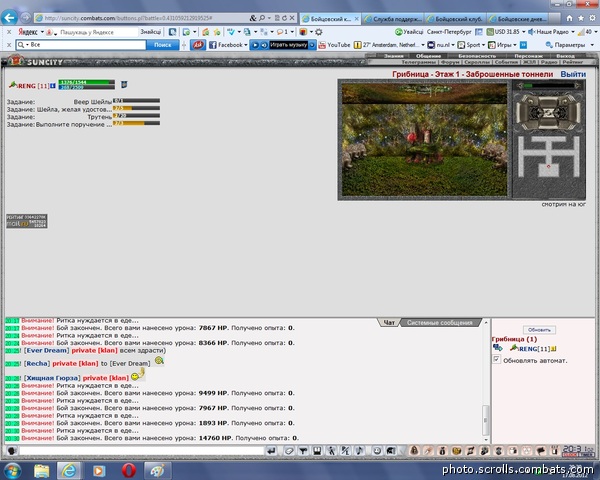Click the chat vertical scrollbar thumb

pyautogui.click(x=485, y=420)
